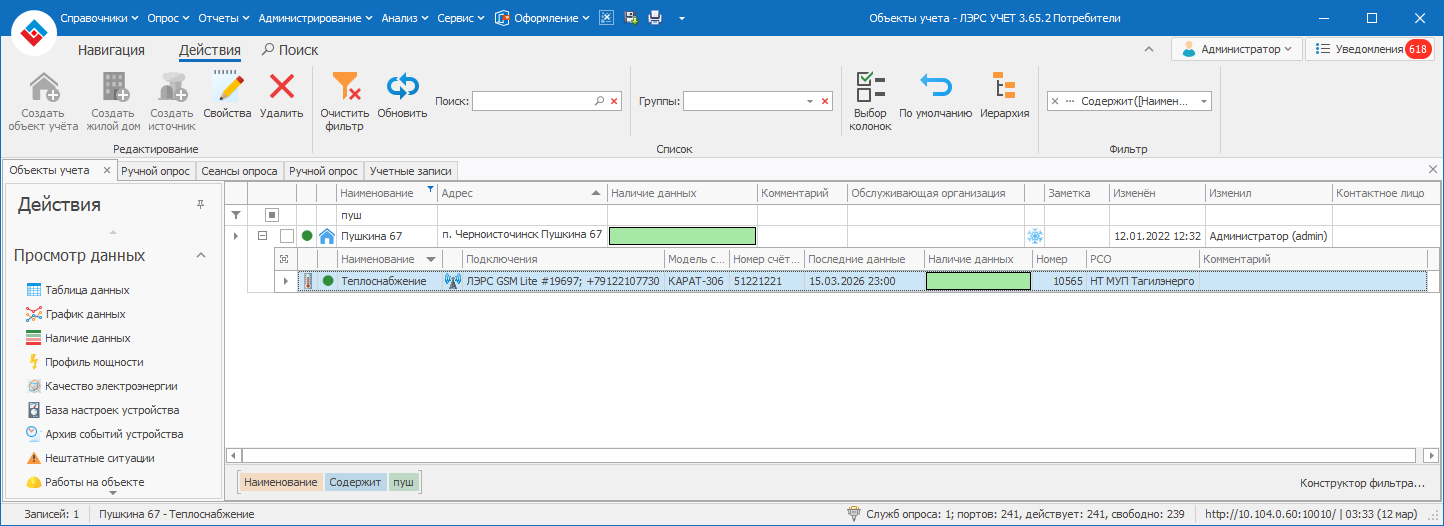
Task: Tick the checkbox for the Пушкина 67 row
Action: [287, 236]
